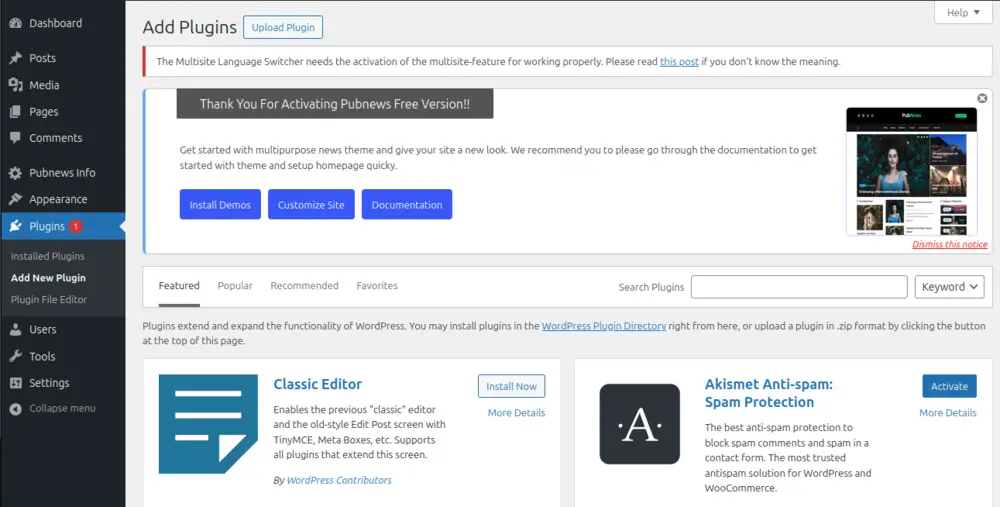Click the Plugins update count badge
Screen dimensions: 1000x507
76,226
